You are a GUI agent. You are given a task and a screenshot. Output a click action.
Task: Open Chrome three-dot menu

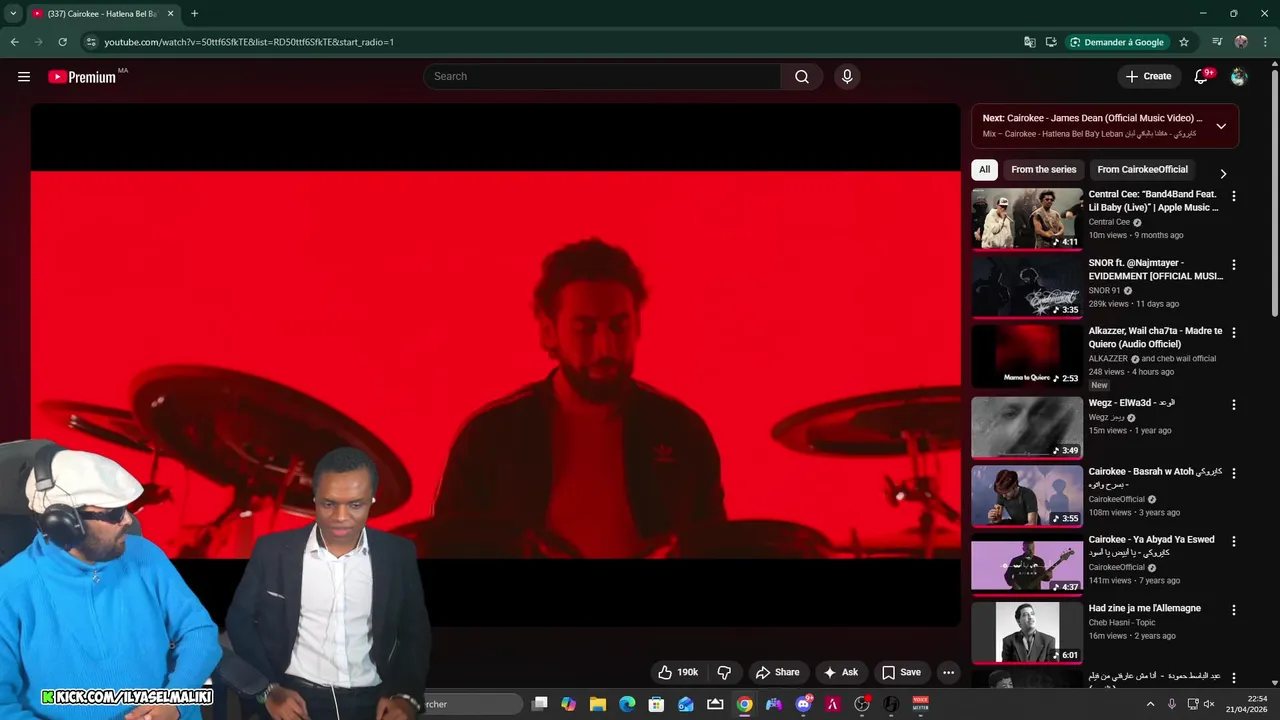point(1265,42)
